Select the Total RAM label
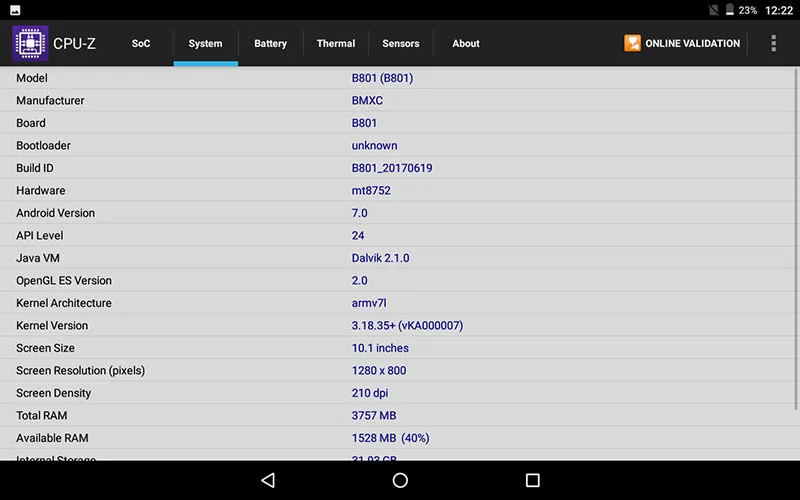The width and height of the screenshot is (800, 500). [x=41, y=415]
